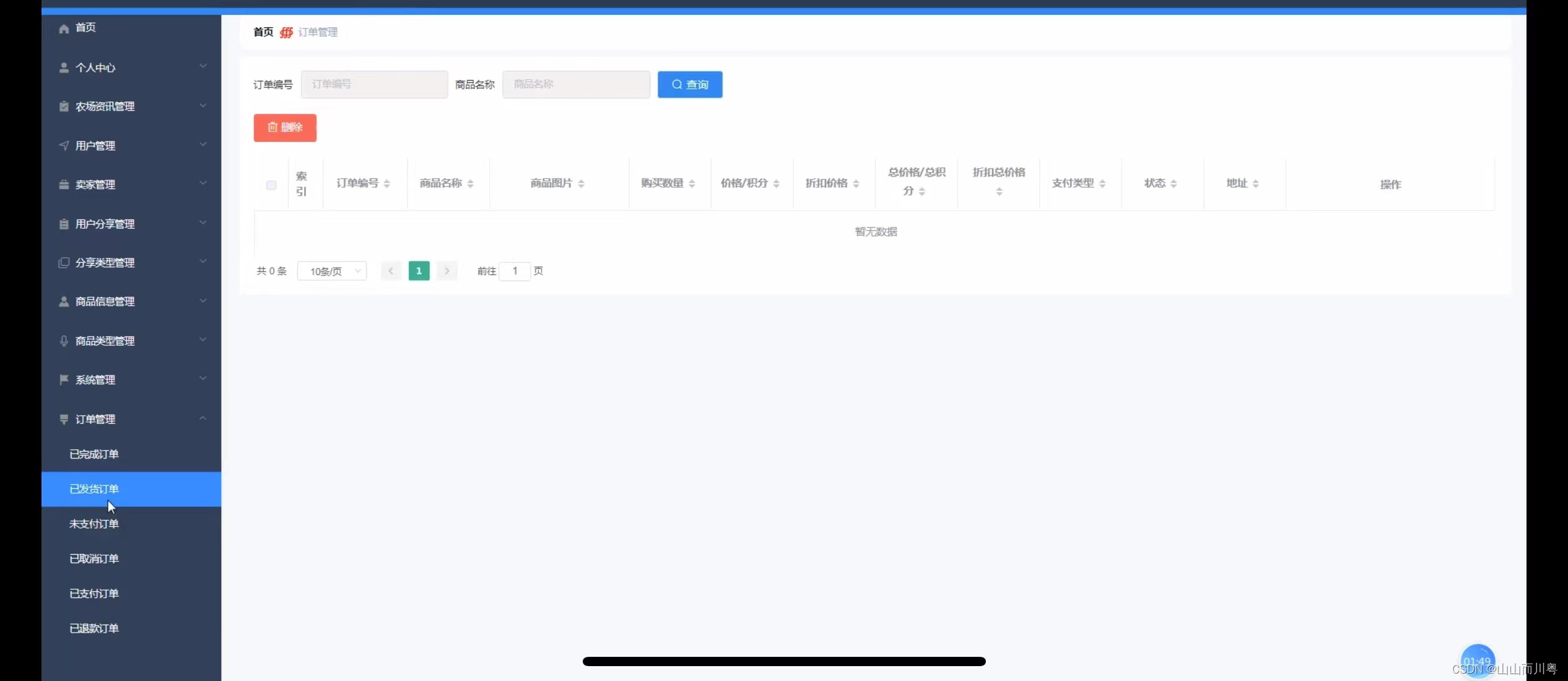
Task: Click the home icon in the sidebar
Action: tap(64, 29)
